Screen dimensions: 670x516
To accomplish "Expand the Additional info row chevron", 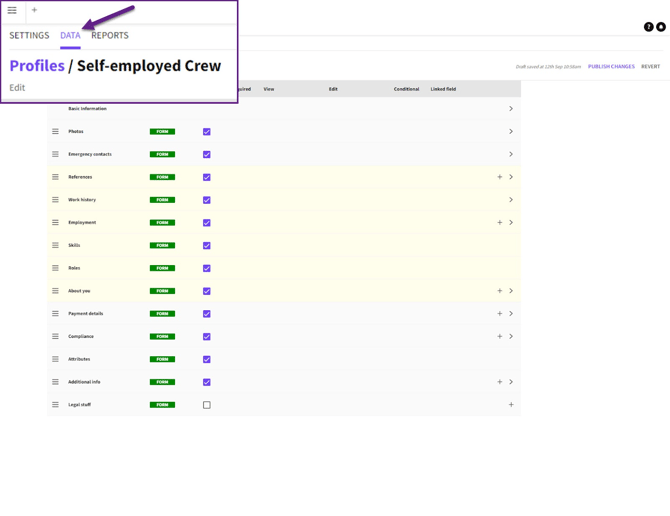I will pyautogui.click(x=511, y=382).
